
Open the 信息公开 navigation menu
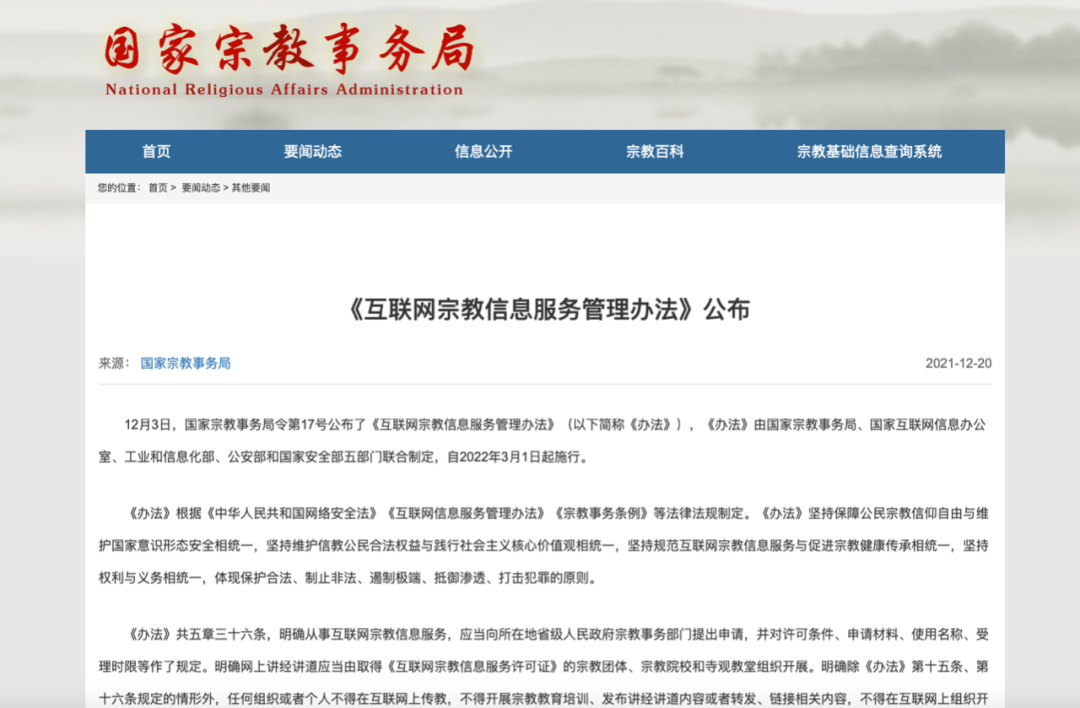(483, 152)
